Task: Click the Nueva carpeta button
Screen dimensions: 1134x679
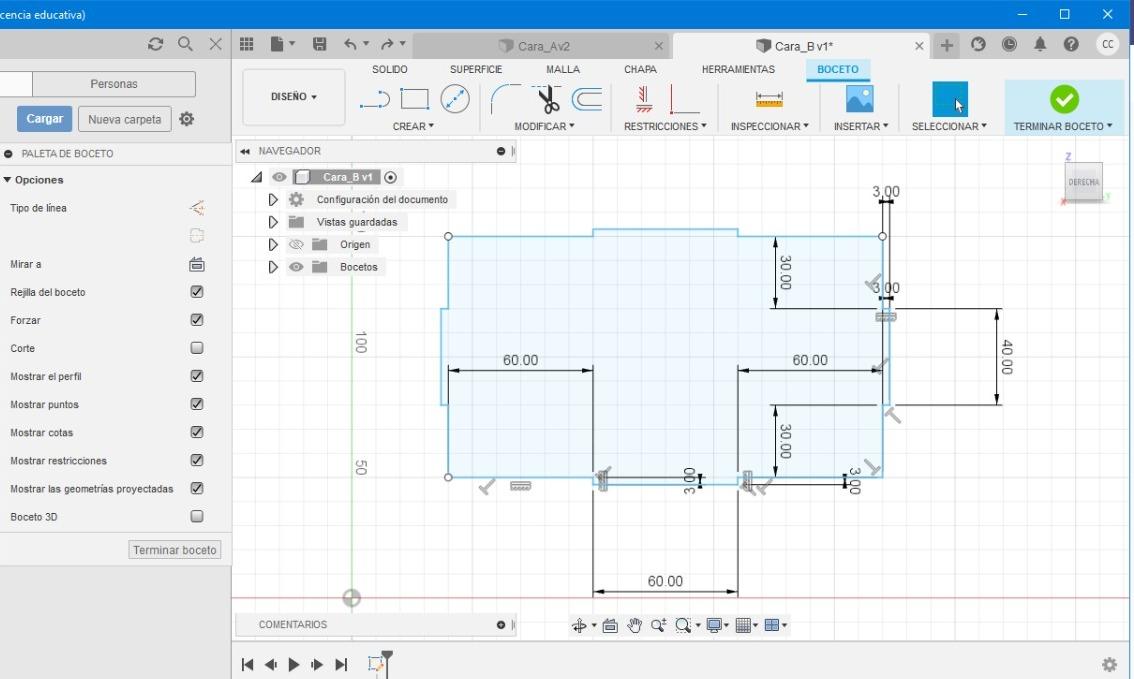Action: (x=124, y=119)
